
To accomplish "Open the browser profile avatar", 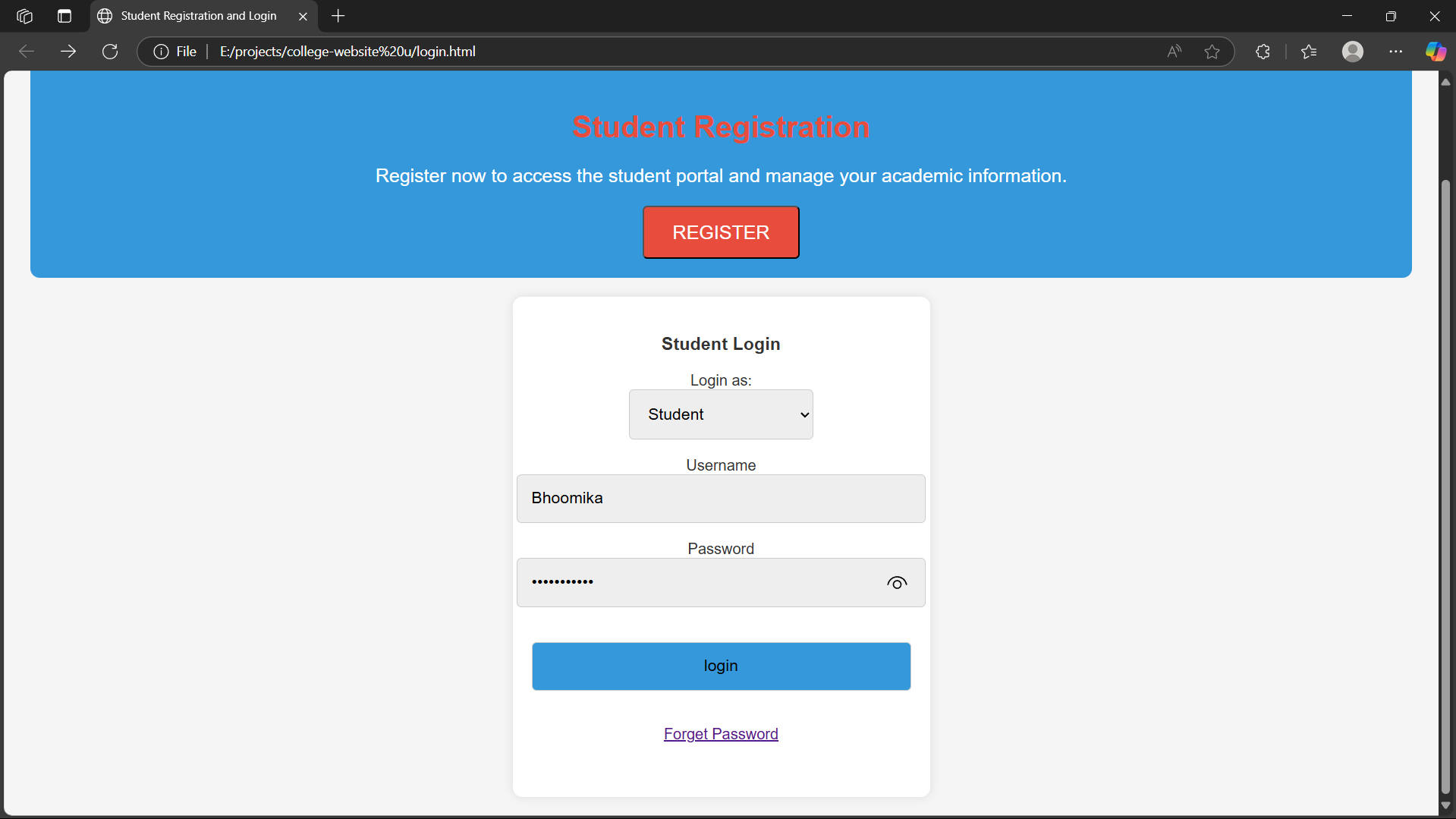I will 1352,52.
